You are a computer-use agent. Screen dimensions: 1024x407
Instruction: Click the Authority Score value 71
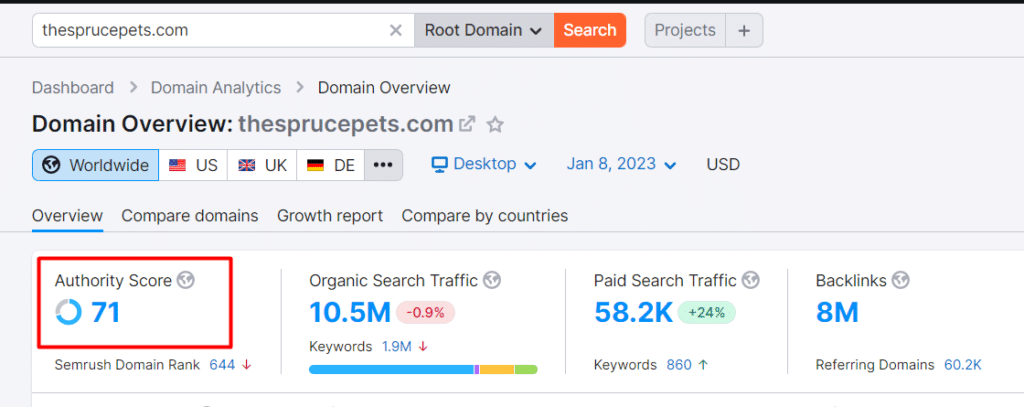[x=105, y=312]
